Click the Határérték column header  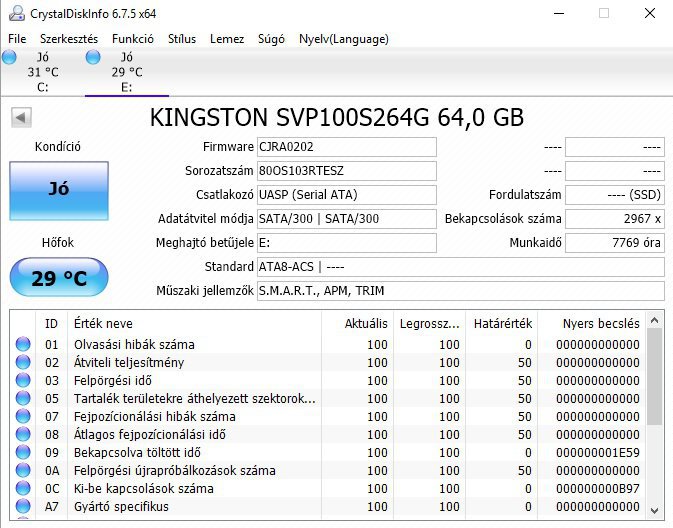coord(501,323)
